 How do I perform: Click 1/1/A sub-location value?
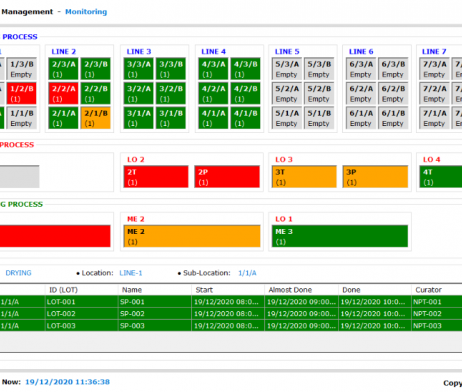(247, 273)
